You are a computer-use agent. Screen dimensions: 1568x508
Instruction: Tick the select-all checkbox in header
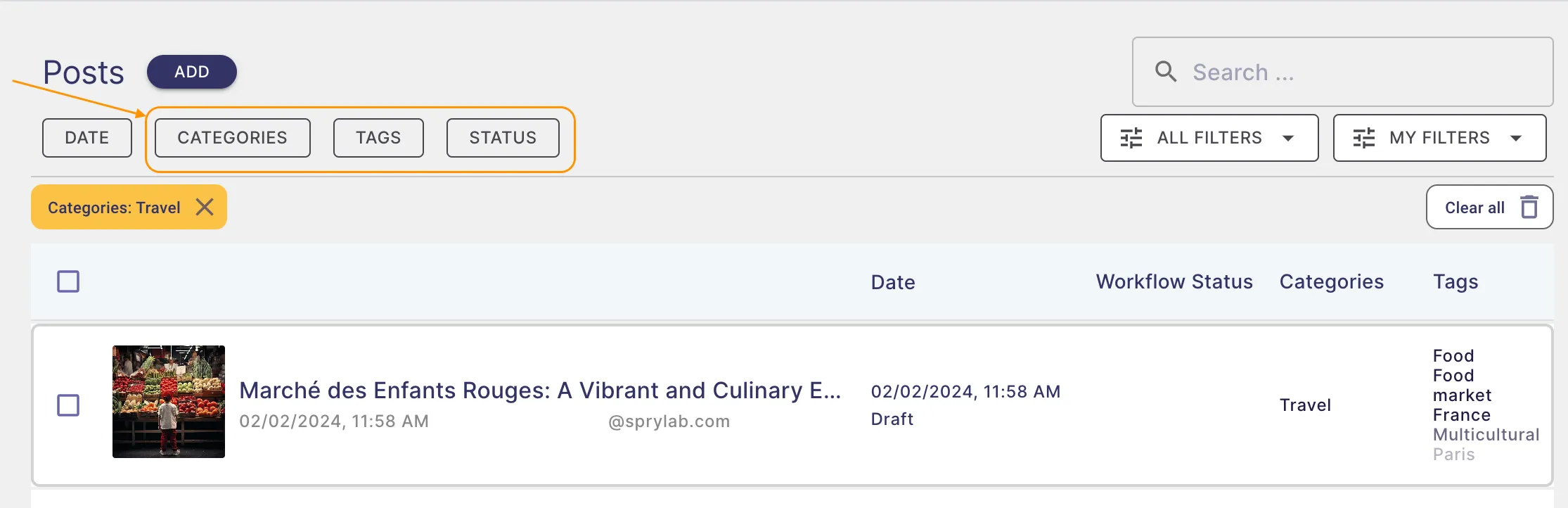68,281
